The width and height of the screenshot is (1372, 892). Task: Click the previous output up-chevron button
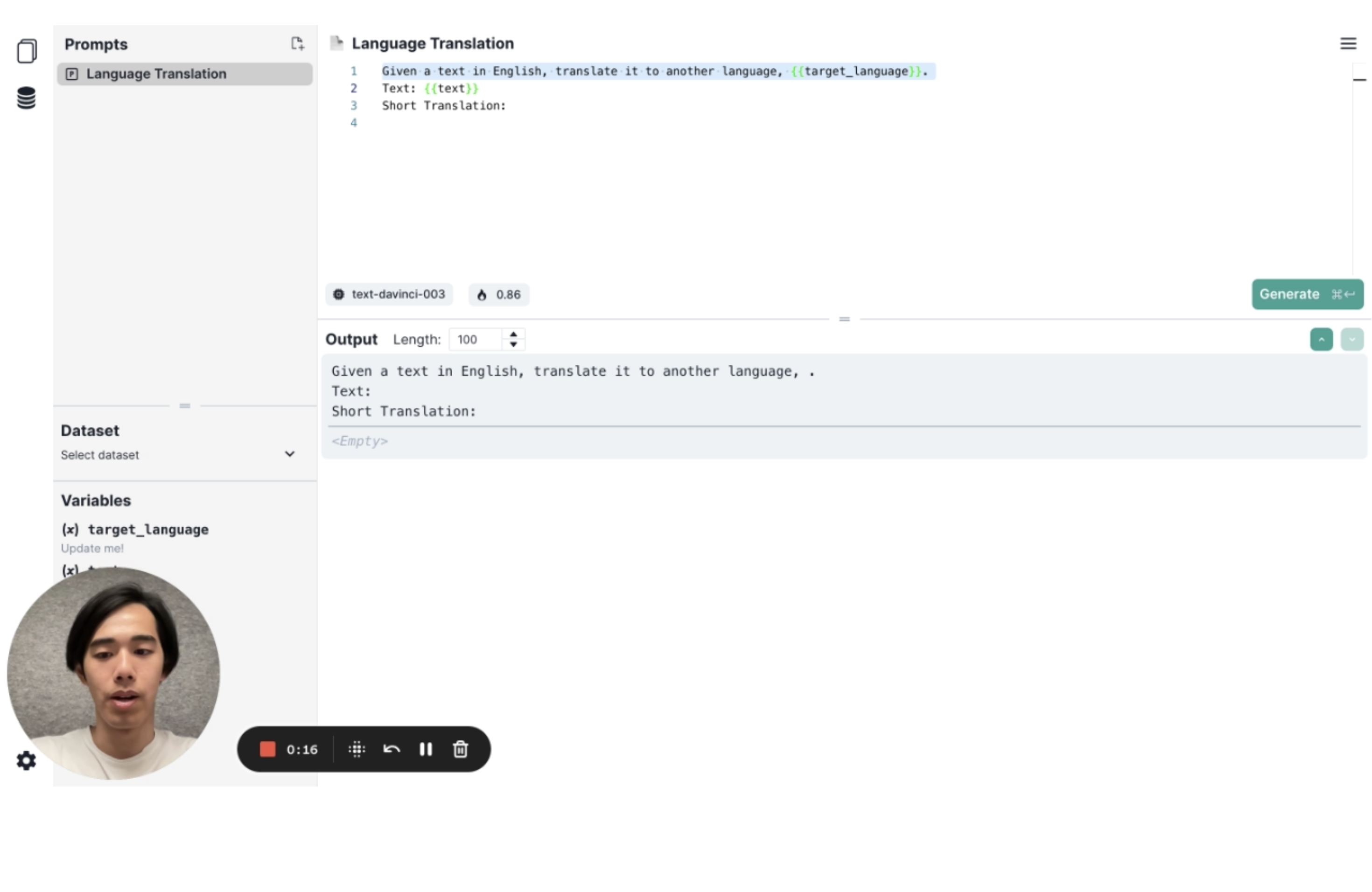(1321, 339)
